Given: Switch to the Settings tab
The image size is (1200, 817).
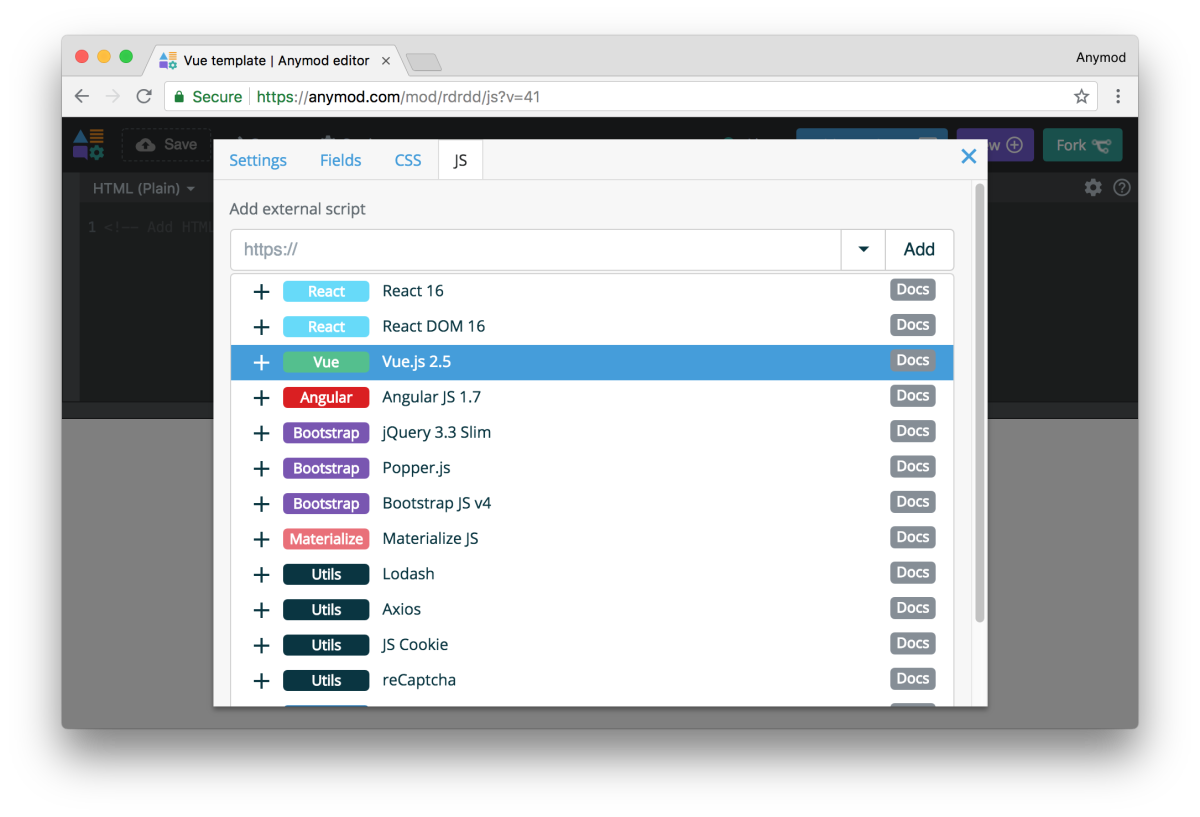Looking at the screenshot, I should (258, 160).
